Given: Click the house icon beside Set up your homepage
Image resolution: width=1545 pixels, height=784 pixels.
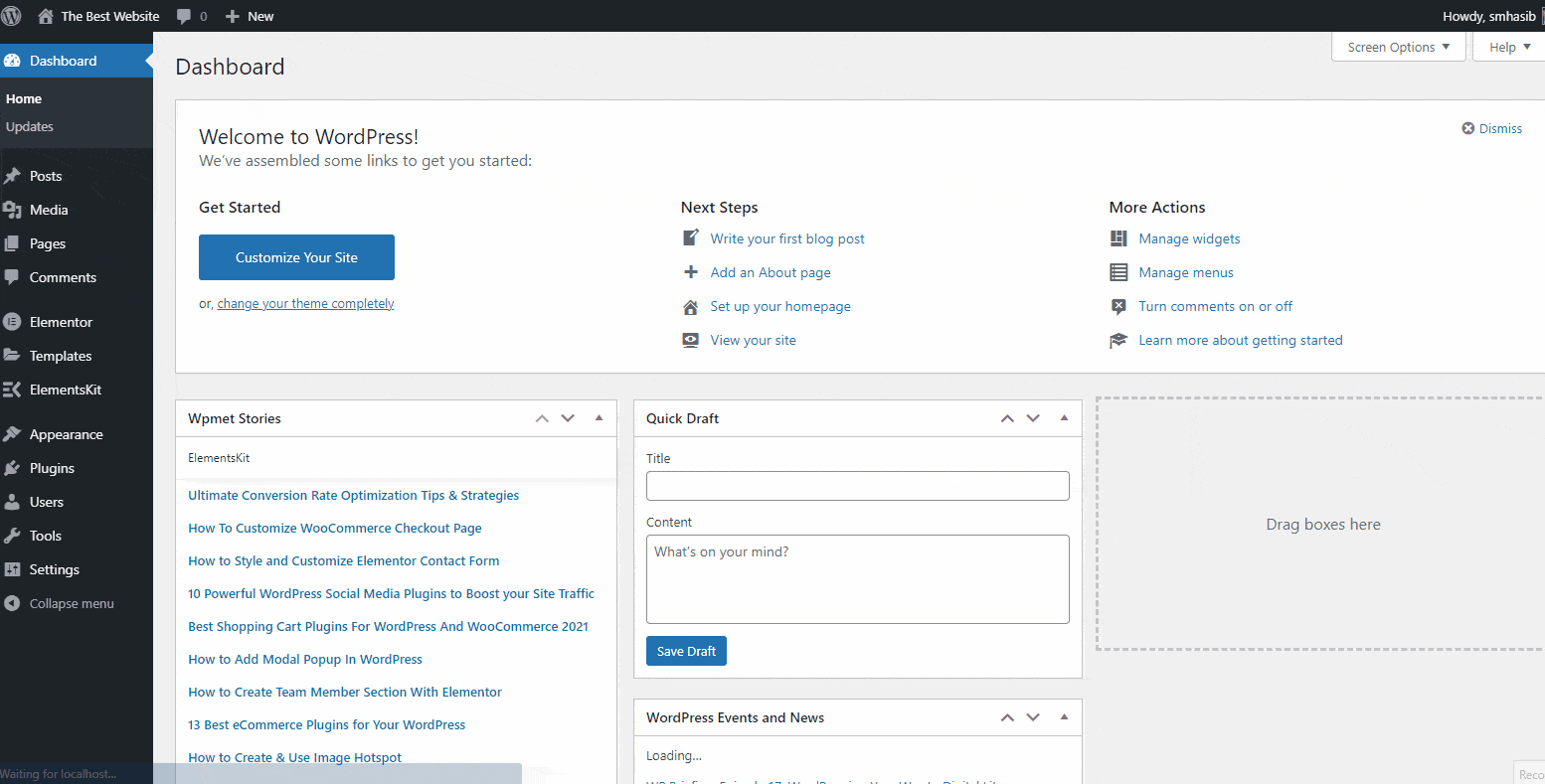Looking at the screenshot, I should pyautogui.click(x=691, y=307).
